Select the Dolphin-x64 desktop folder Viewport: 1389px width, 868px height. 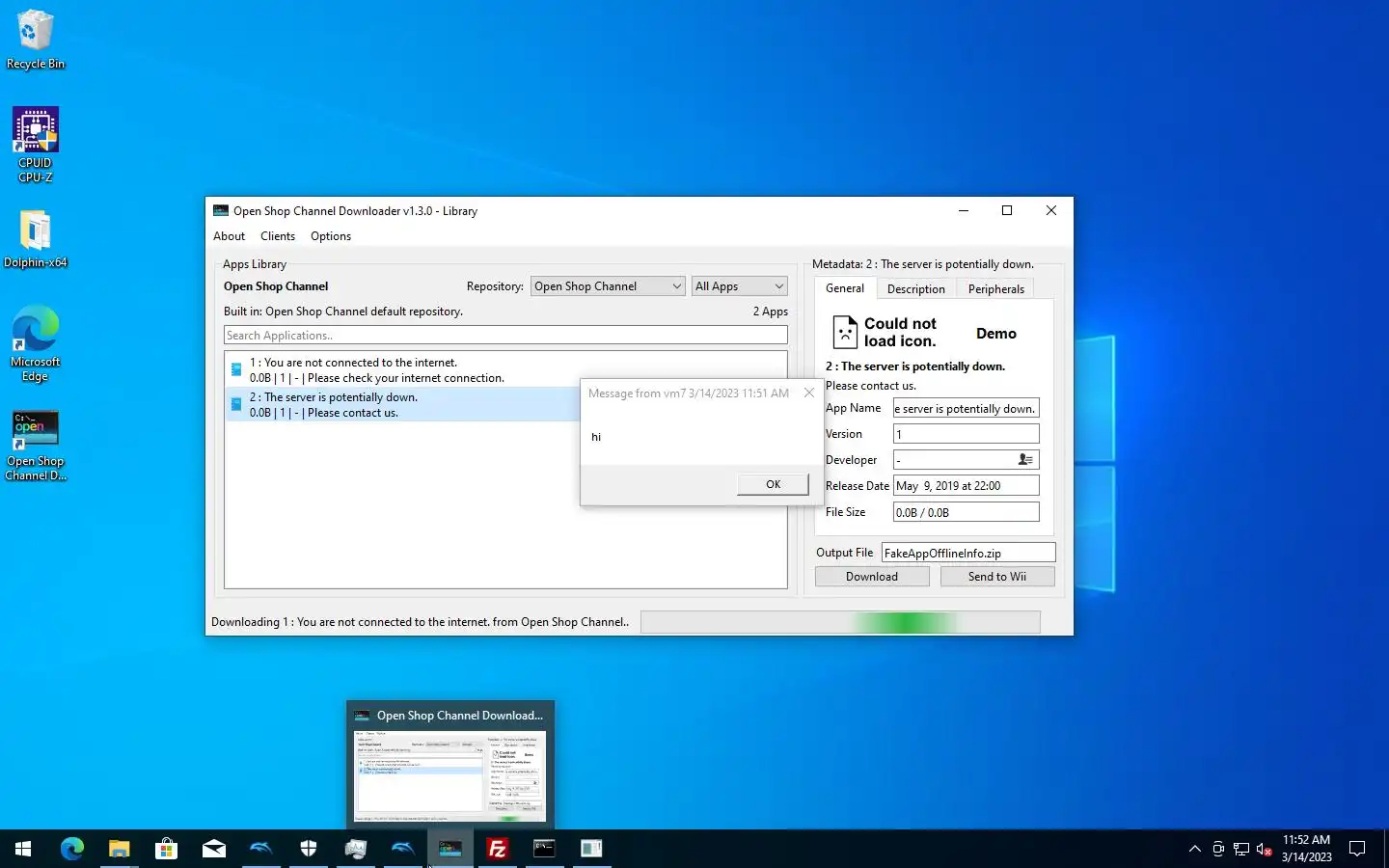pyautogui.click(x=35, y=239)
